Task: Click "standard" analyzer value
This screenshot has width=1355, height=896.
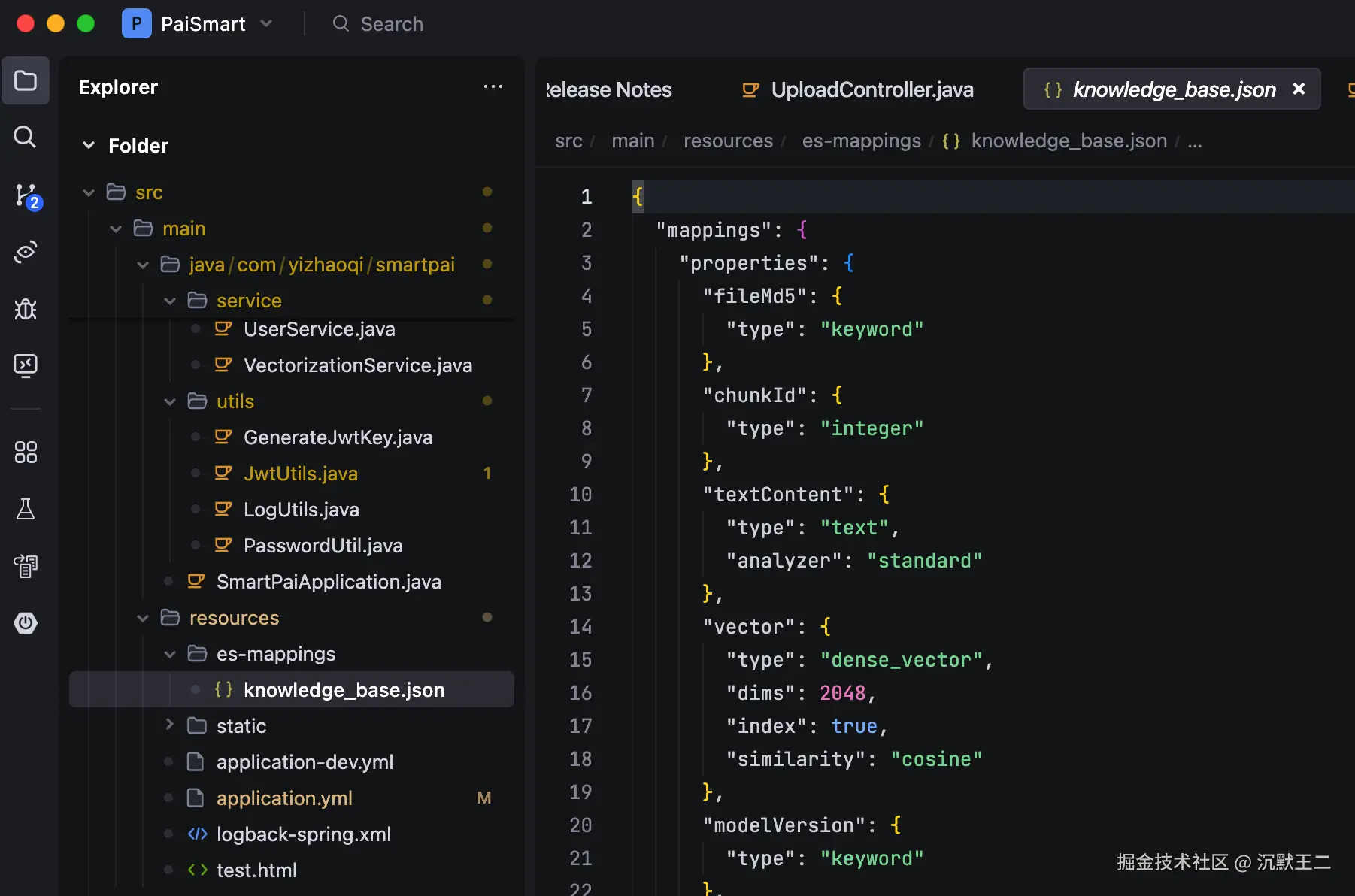Action: [x=924, y=561]
